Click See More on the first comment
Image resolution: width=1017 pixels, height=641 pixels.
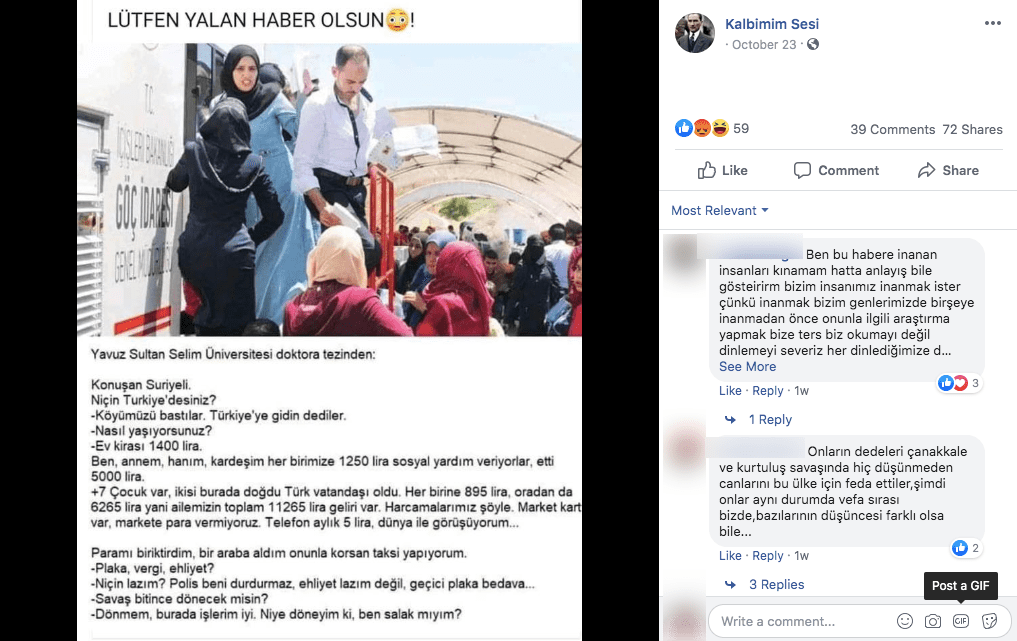coord(747,367)
